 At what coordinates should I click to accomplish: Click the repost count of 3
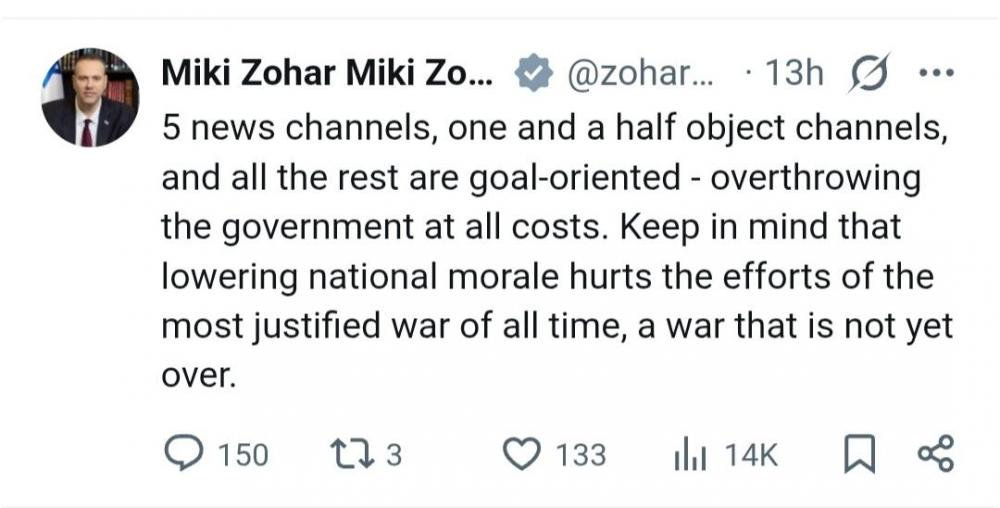pos(393,456)
